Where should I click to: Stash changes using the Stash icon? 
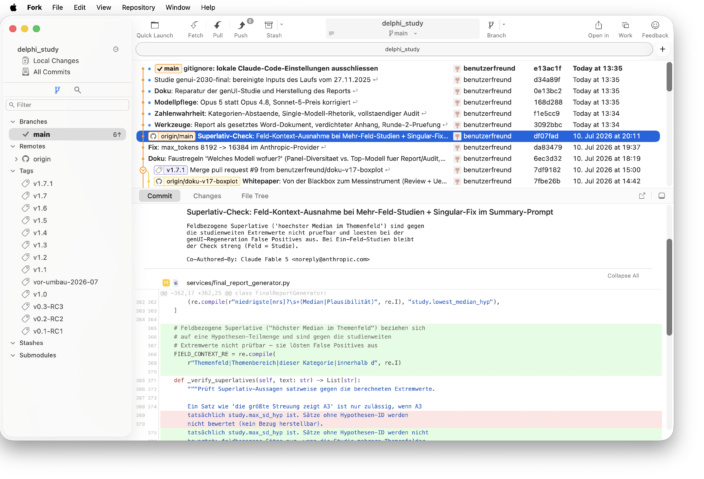pyautogui.click(x=268, y=25)
